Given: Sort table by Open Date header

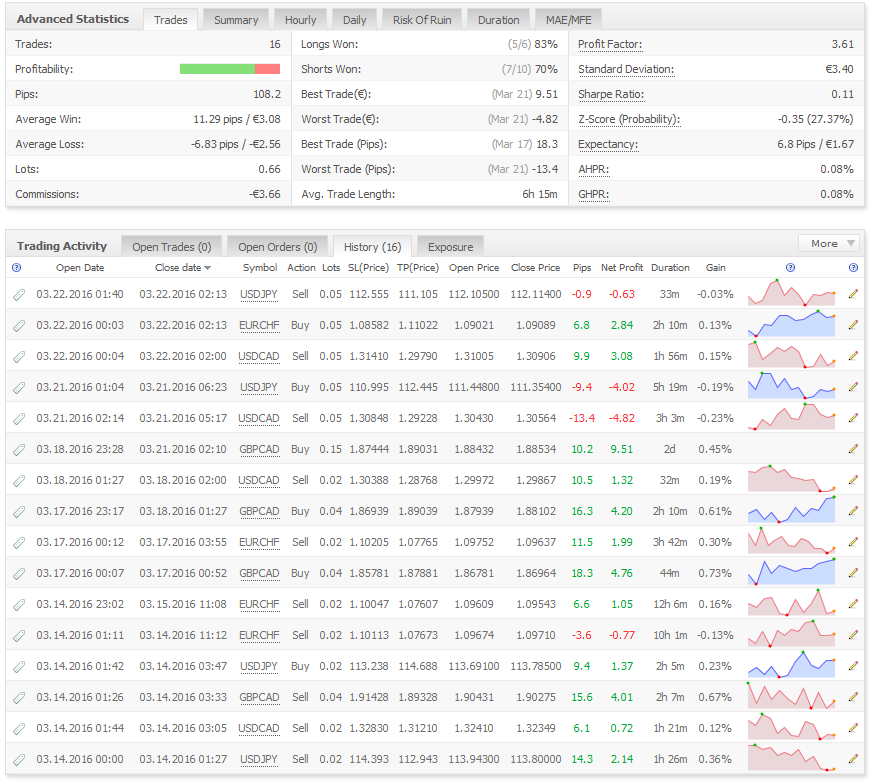Looking at the screenshot, I should point(80,268).
